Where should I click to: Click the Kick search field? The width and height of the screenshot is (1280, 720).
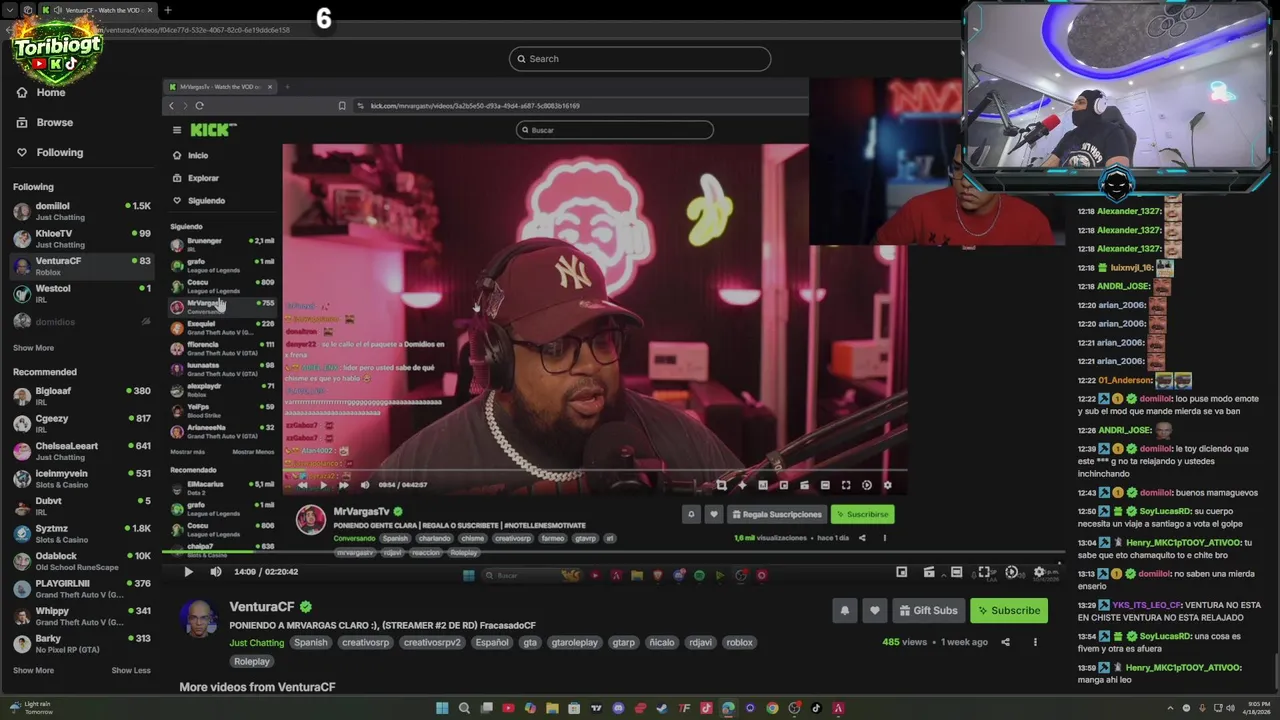coord(640,59)
